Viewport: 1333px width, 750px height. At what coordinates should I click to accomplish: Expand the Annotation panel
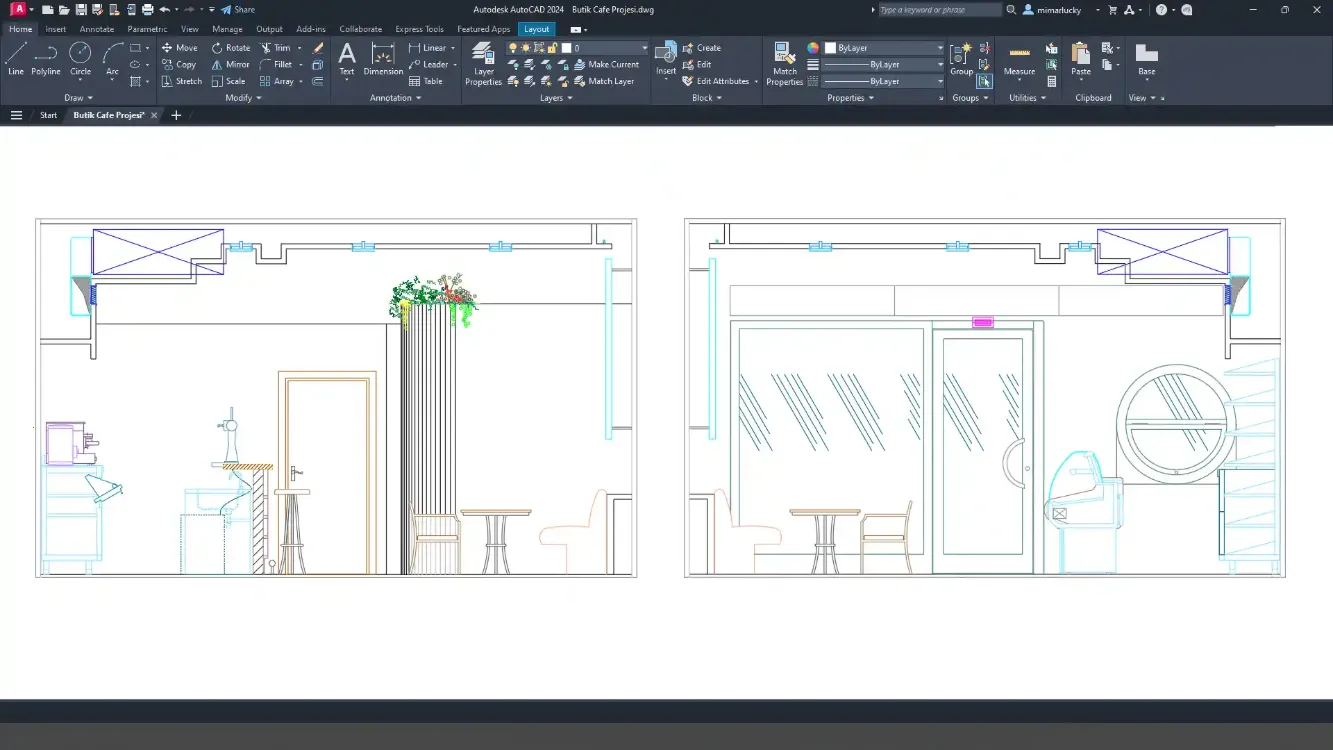(395, 98)
